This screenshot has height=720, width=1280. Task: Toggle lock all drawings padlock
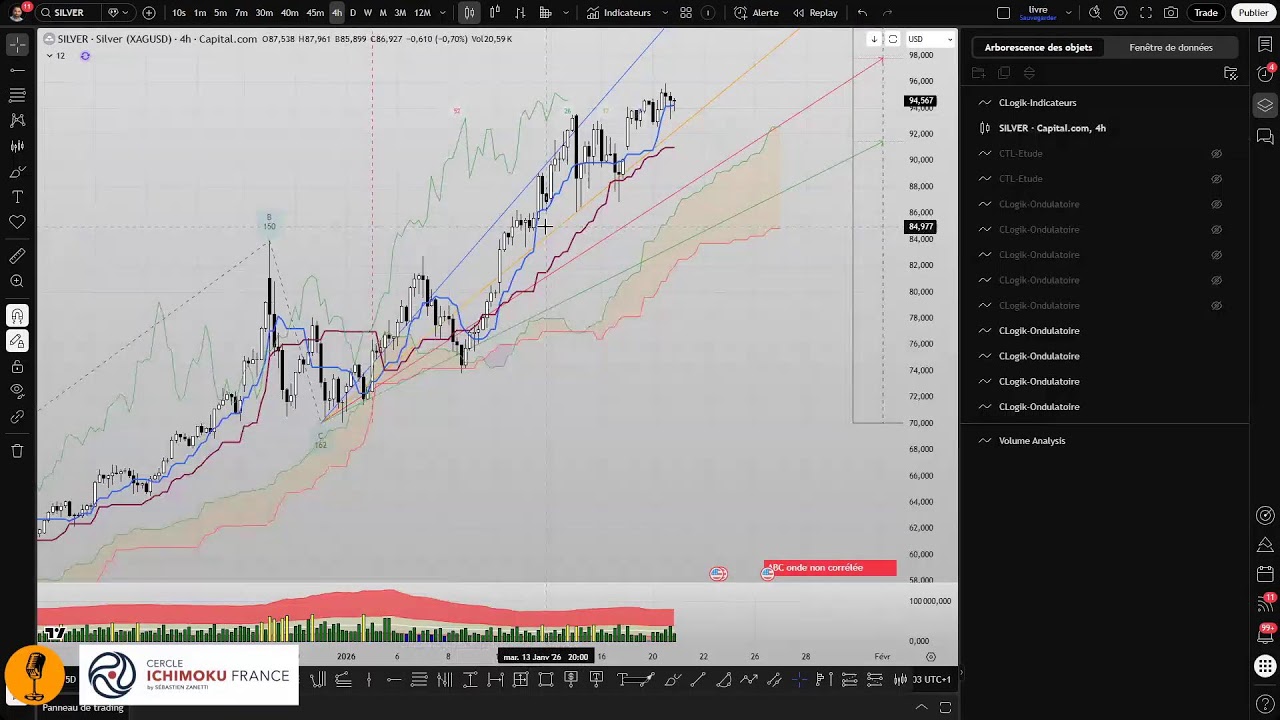point(17,367)
